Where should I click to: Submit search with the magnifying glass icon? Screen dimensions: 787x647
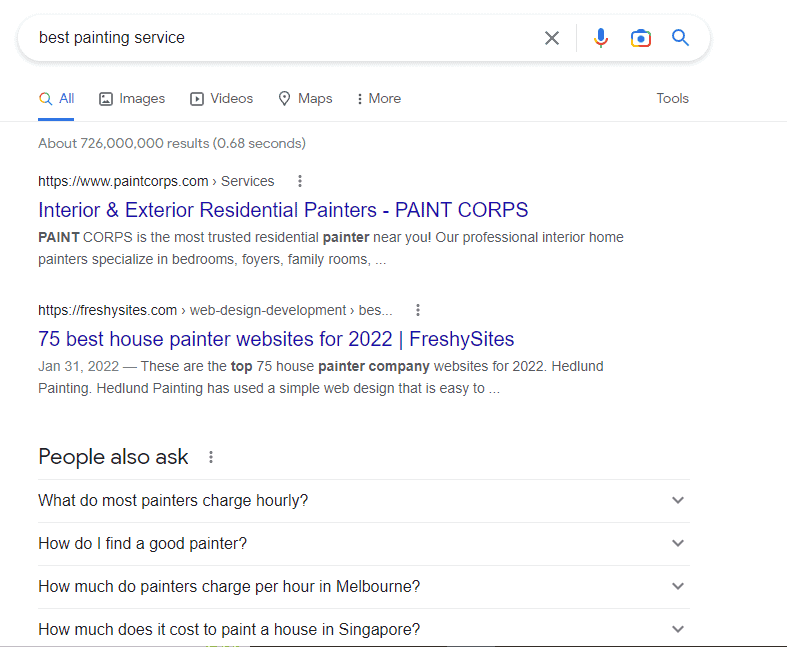point(680,38)
